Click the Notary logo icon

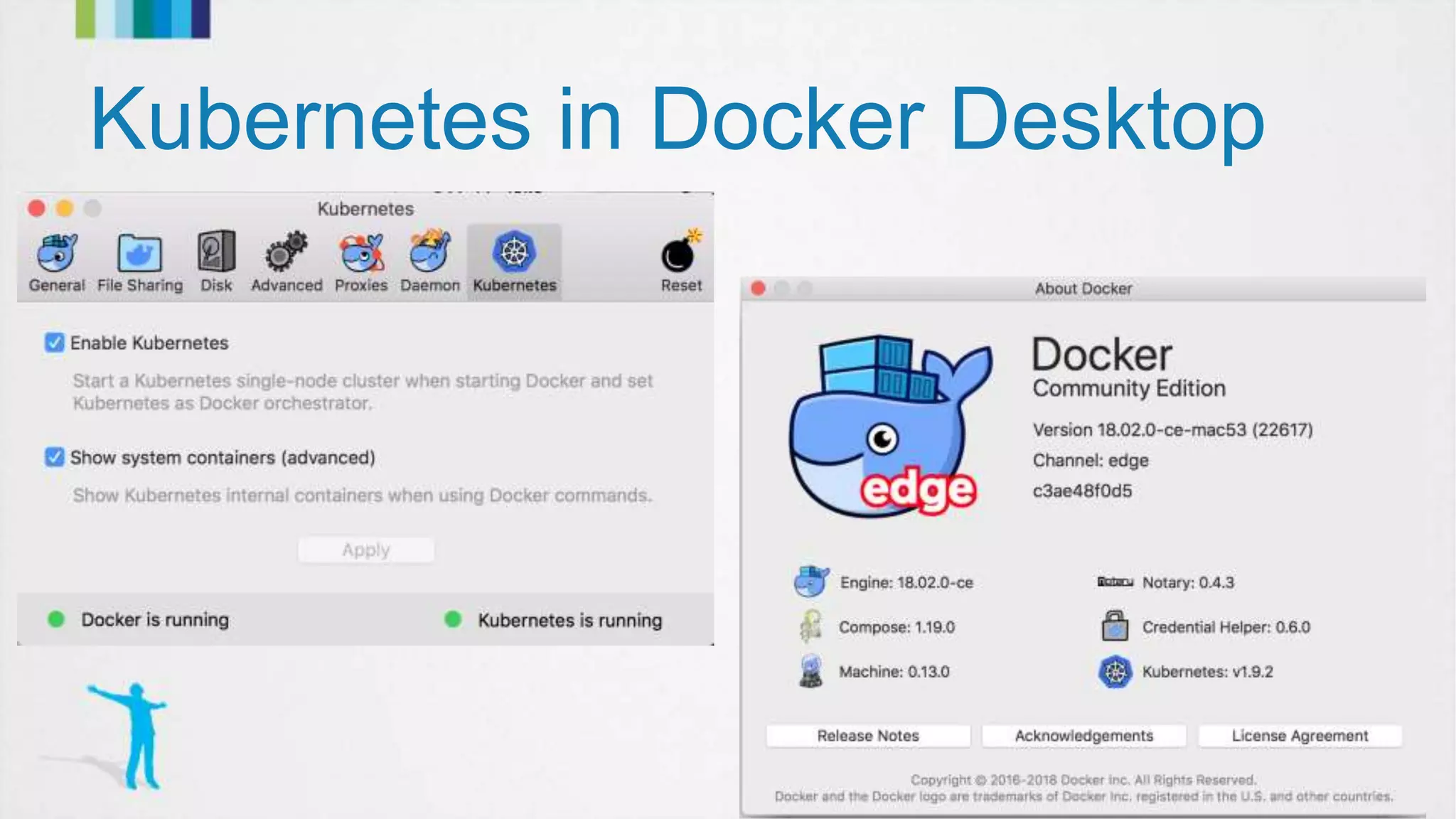point(1115,582)
